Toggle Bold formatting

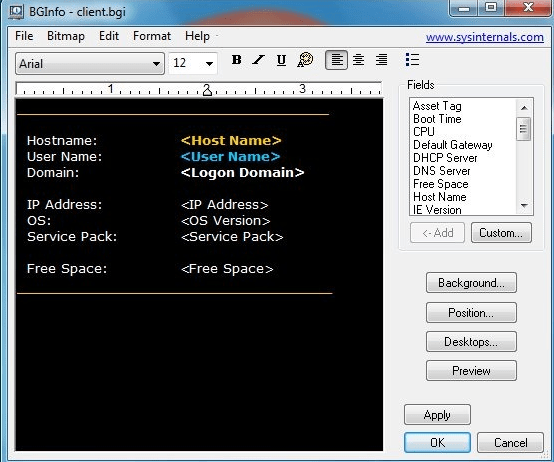[237, 60]
